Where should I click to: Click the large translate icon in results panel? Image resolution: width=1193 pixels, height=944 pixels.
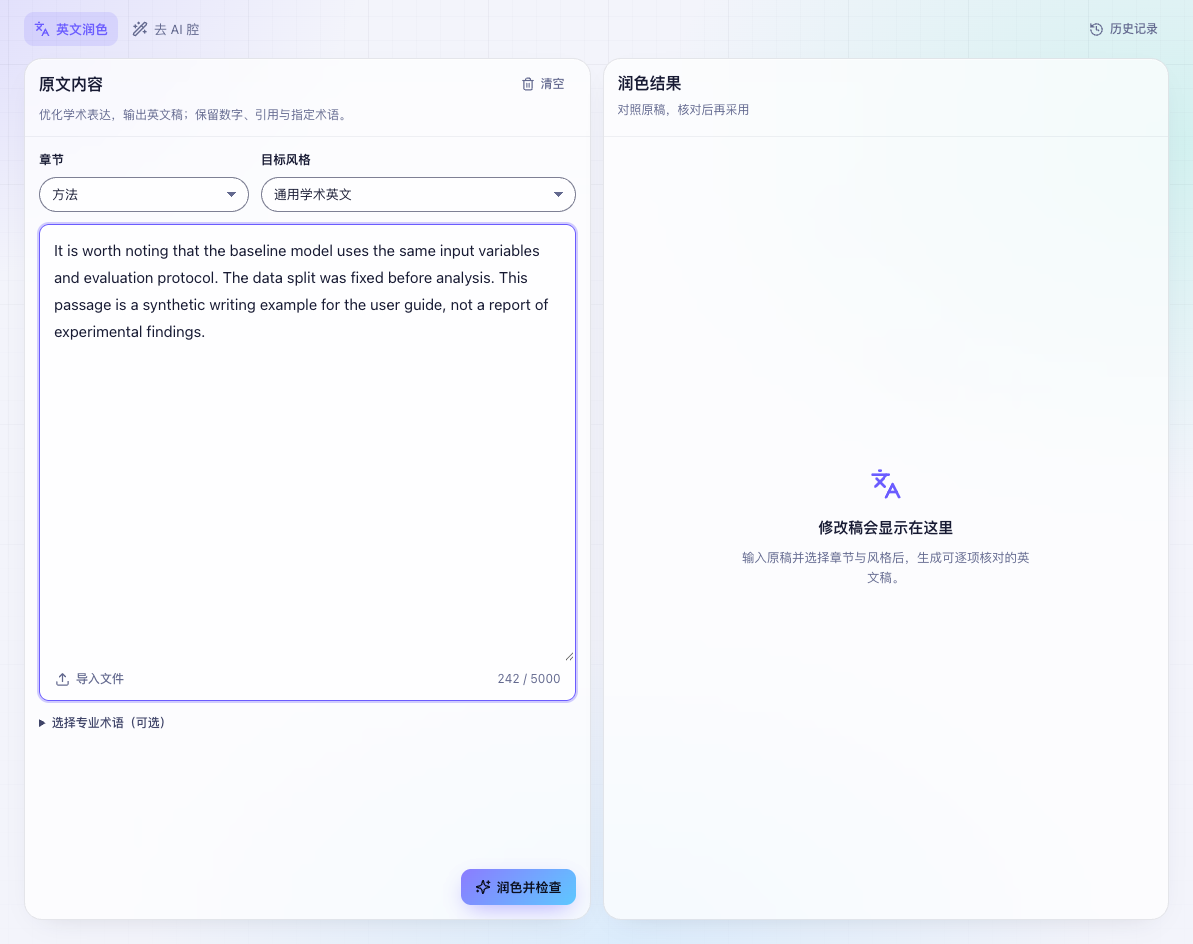tap(886, 484)
